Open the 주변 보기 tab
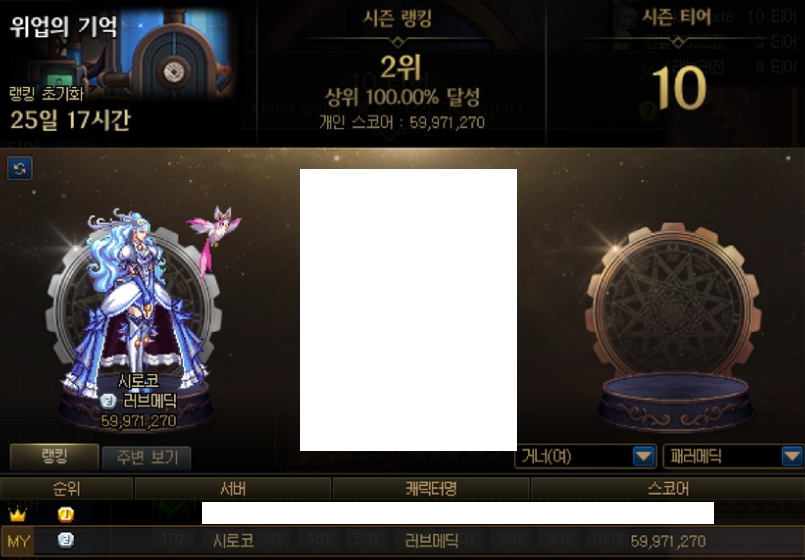This screenshot has height=560, width=805. [x=147, y=458]
